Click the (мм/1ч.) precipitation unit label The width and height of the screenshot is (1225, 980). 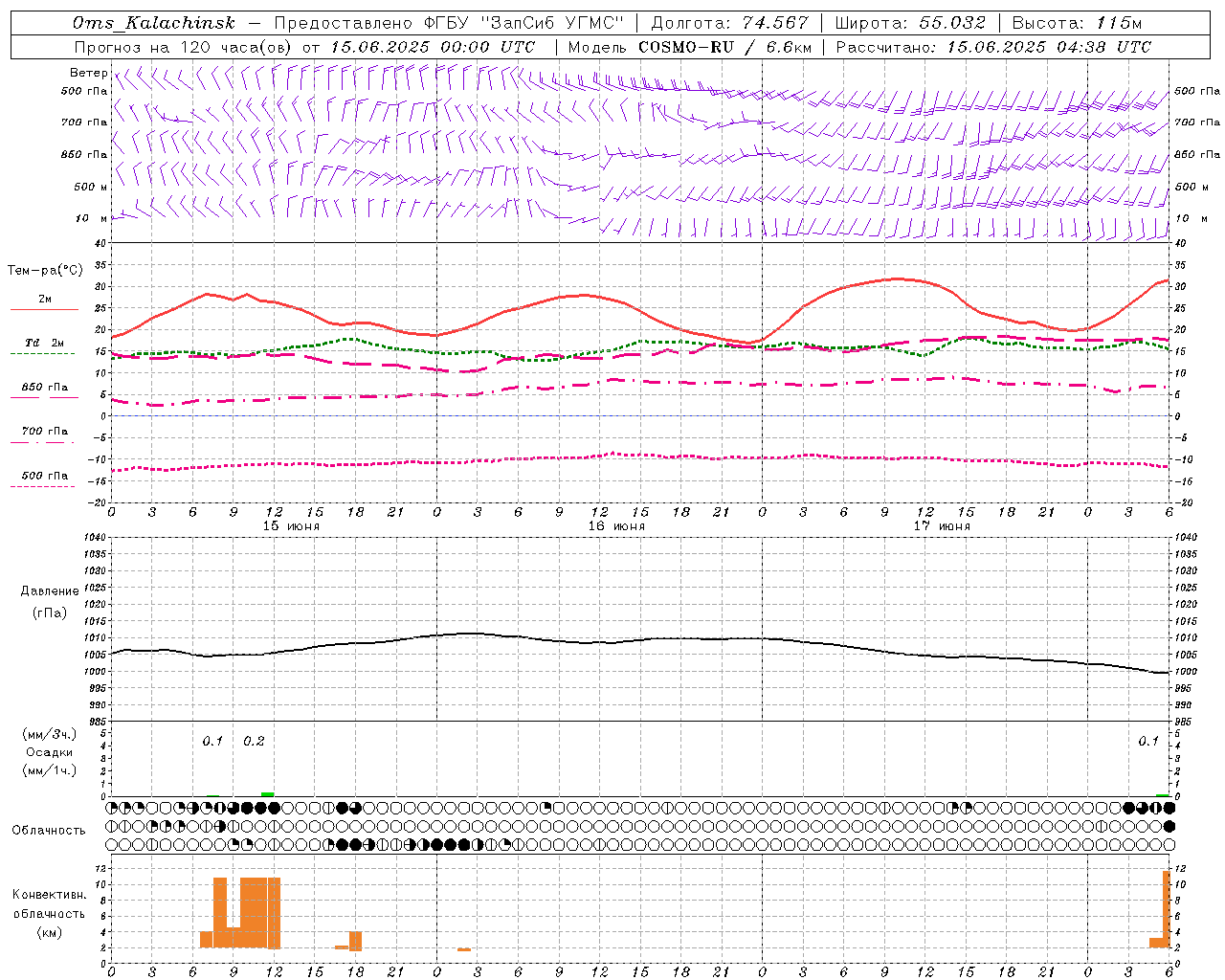pos(50,771)
